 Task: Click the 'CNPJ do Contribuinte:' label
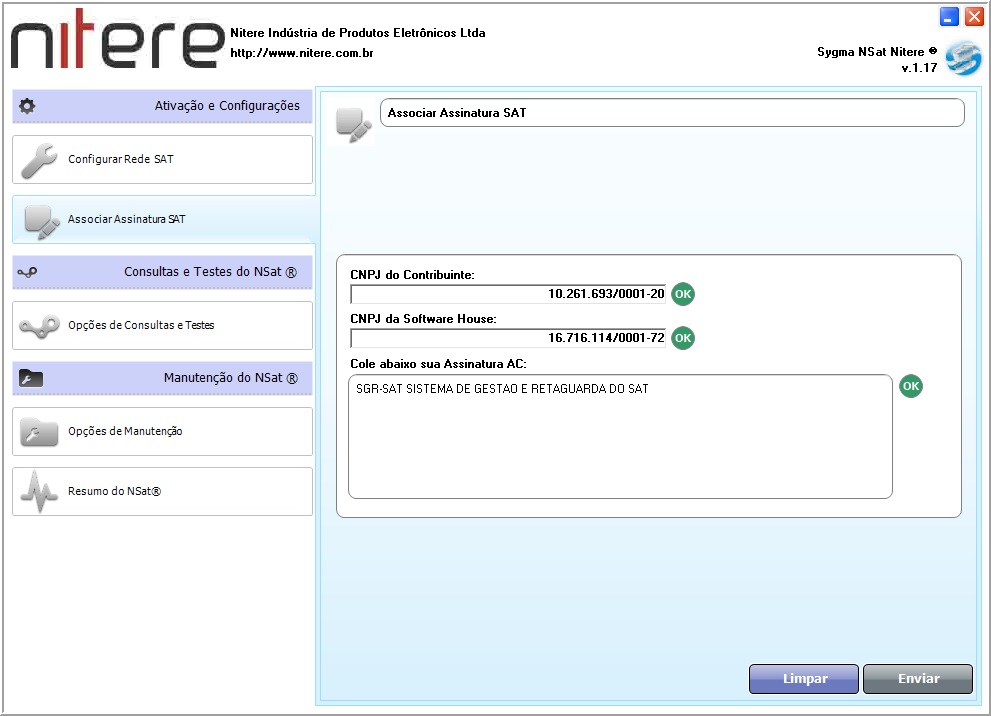click(x=412, y=275)
